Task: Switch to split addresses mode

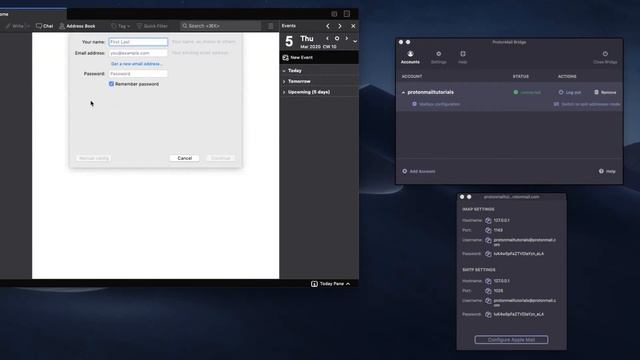Action: tap(587, 104)
